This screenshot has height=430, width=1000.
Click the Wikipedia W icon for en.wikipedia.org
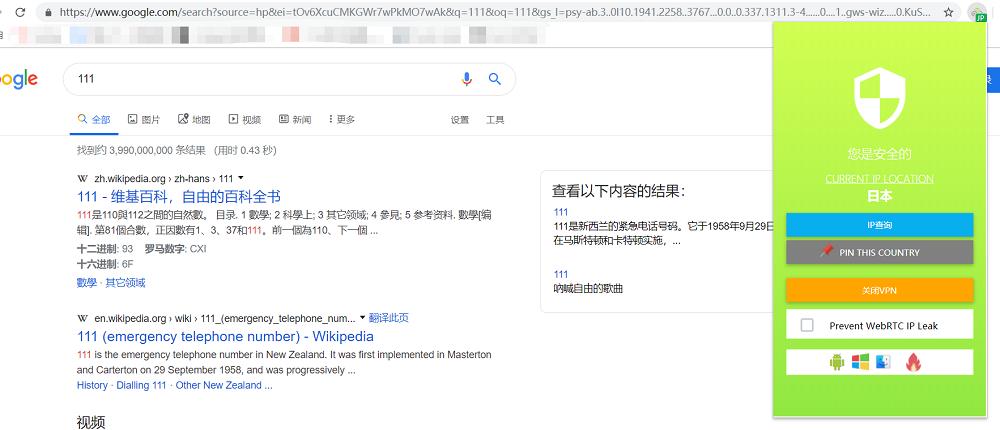tap(82, 318)
